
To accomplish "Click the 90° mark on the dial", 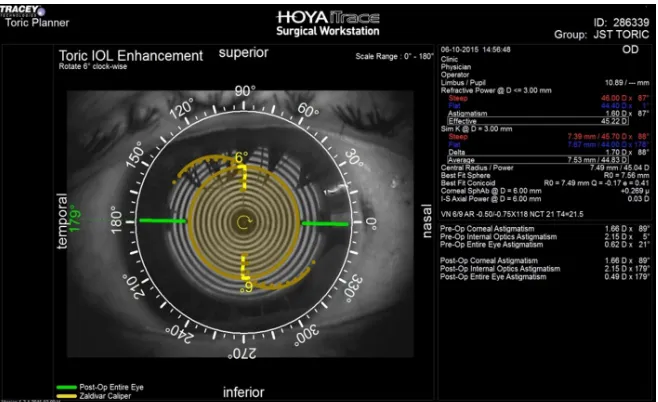I will pyautogui.click(x=245, y=91).
